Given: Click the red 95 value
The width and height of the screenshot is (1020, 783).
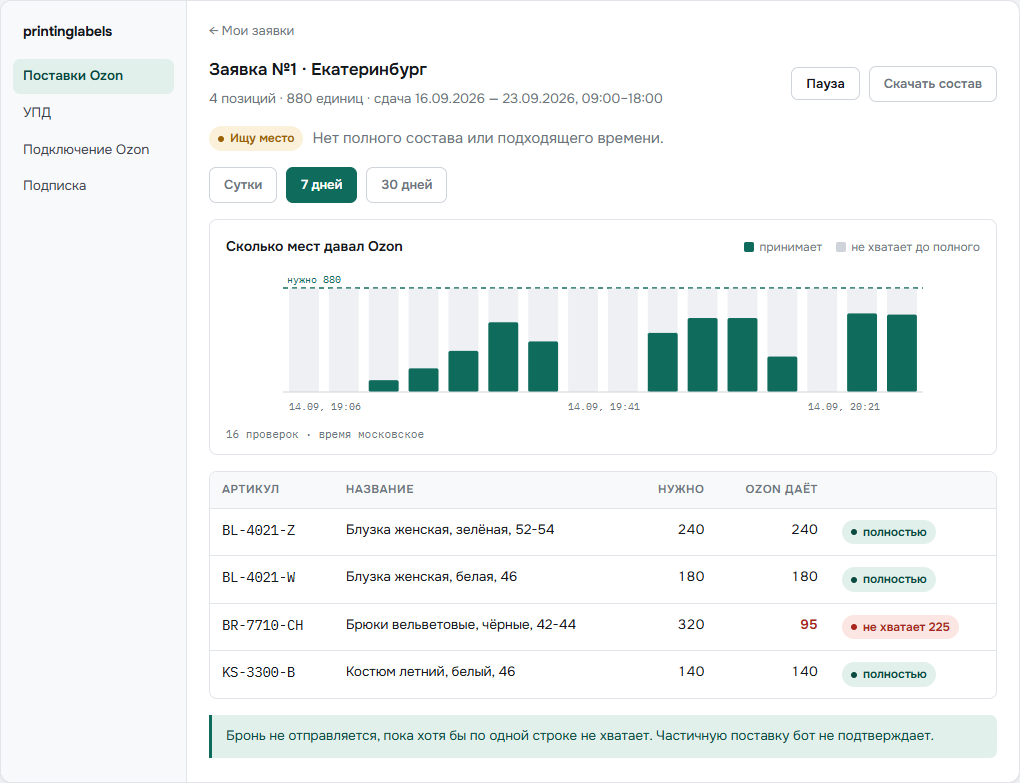Looking at the screenshot, I should (x=809, y=624).
